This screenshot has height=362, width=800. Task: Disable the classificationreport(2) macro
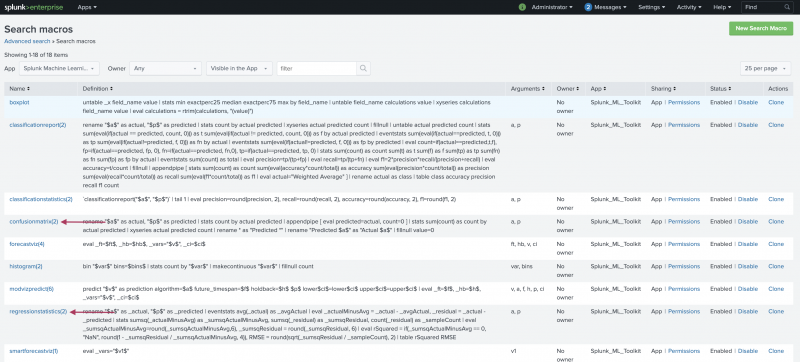coord(747,125)
